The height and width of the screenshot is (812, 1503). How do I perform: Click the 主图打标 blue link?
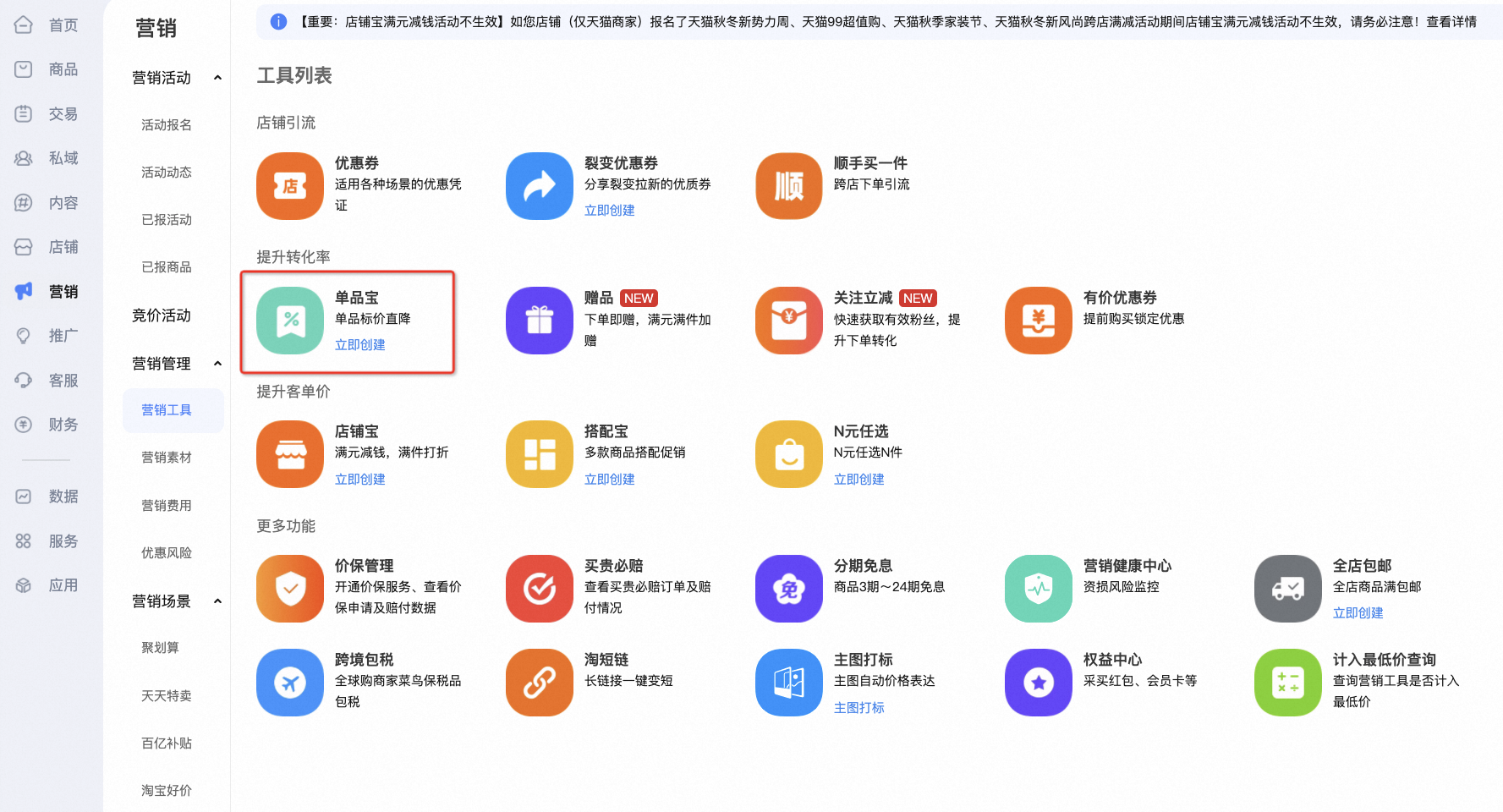coord(859,708)
